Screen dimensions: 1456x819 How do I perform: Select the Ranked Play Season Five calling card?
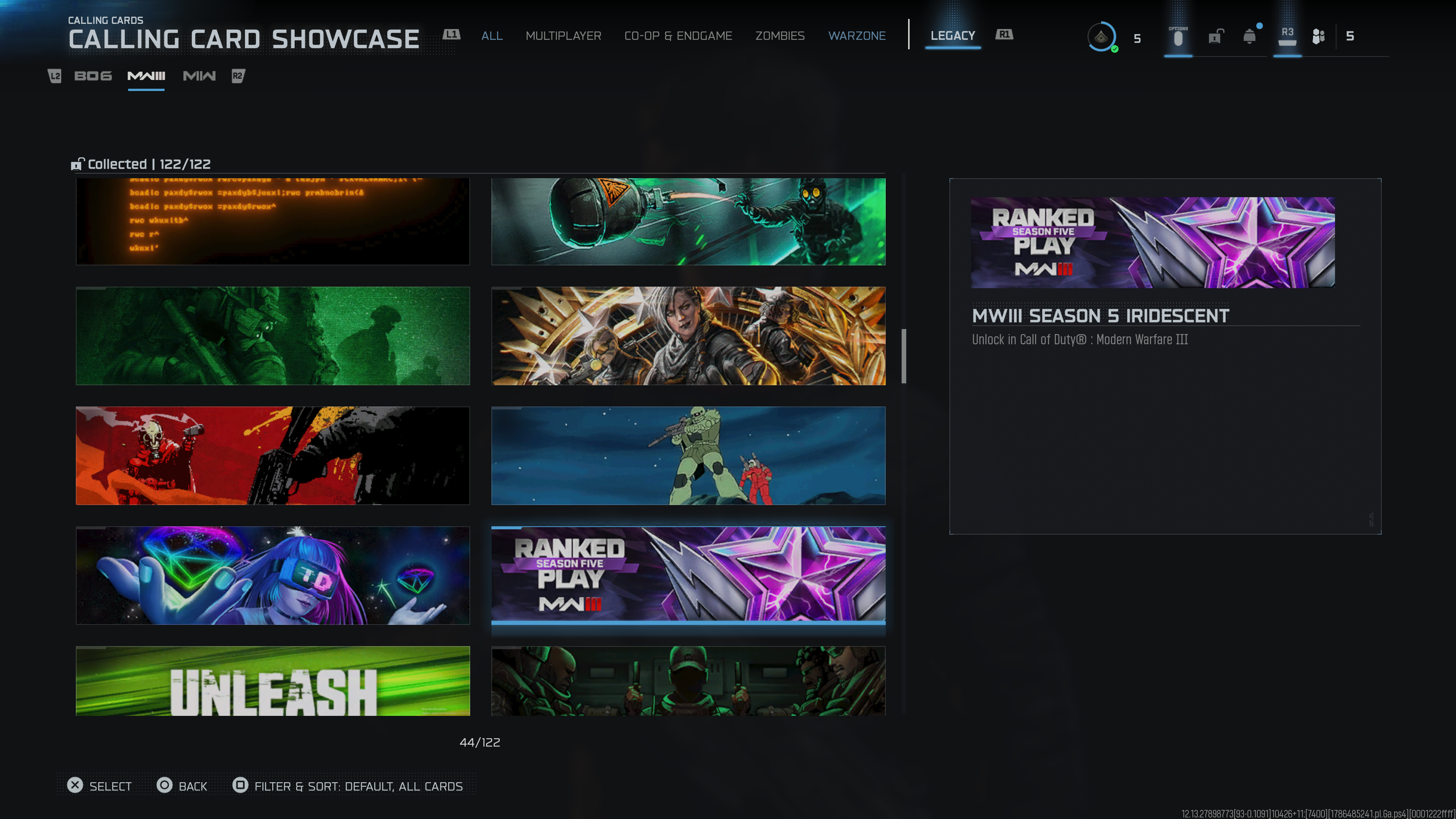coord(689,576)
